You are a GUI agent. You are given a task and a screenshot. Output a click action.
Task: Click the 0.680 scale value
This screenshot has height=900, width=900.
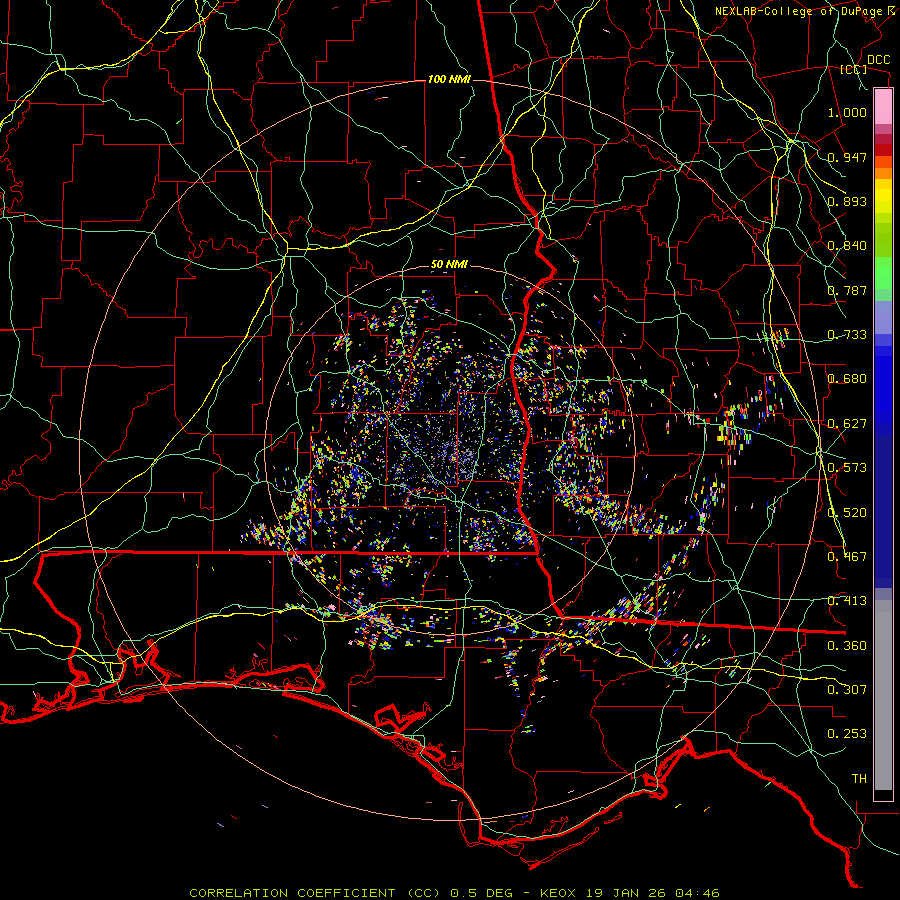pos(847,379)
